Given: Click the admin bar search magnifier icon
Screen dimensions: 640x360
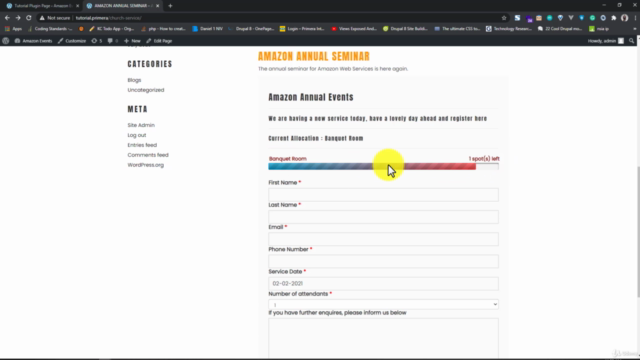Looking at the screenshot, I should (631, 41).
